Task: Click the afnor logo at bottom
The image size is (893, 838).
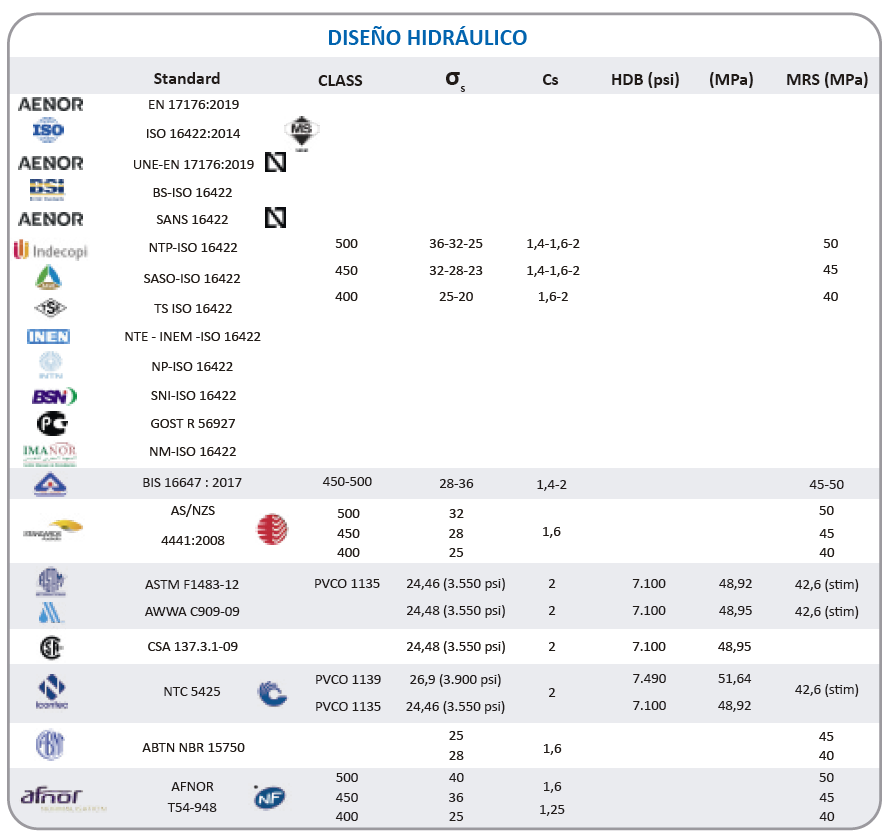Action: click(x=51, y=795)
